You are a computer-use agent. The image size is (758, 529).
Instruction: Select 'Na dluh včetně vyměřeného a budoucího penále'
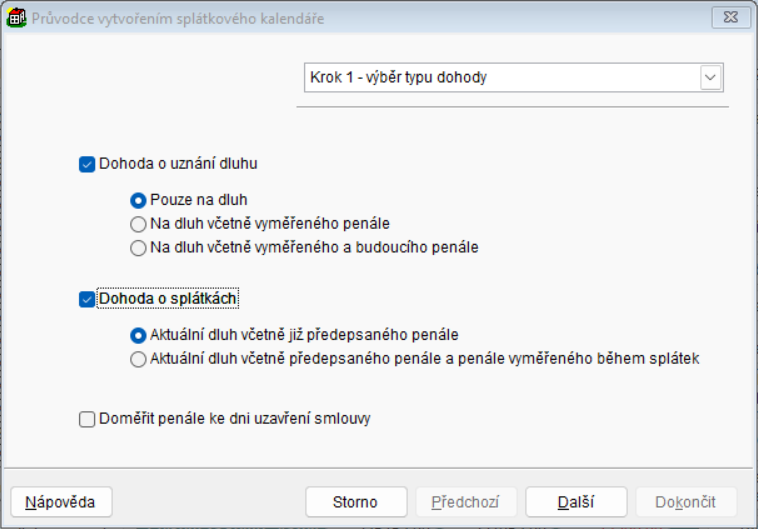click(139, 247)
